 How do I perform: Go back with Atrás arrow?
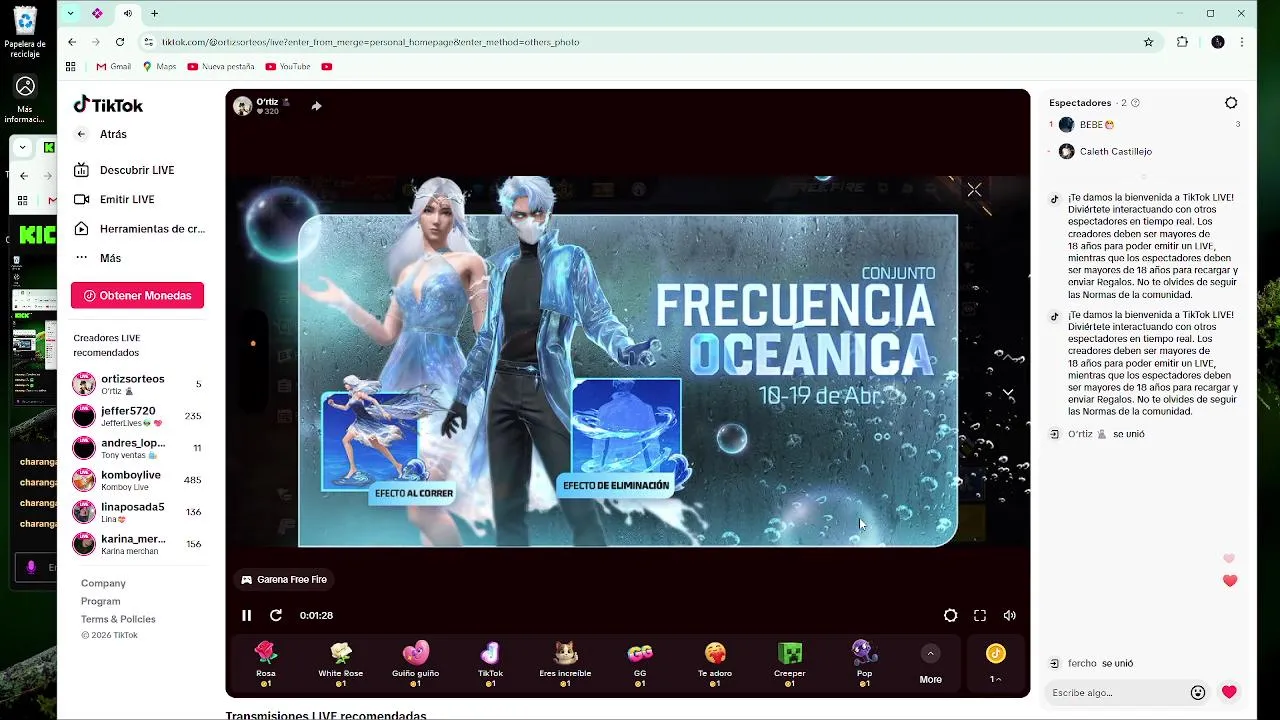pyautogui.click(x=82, y=134)
